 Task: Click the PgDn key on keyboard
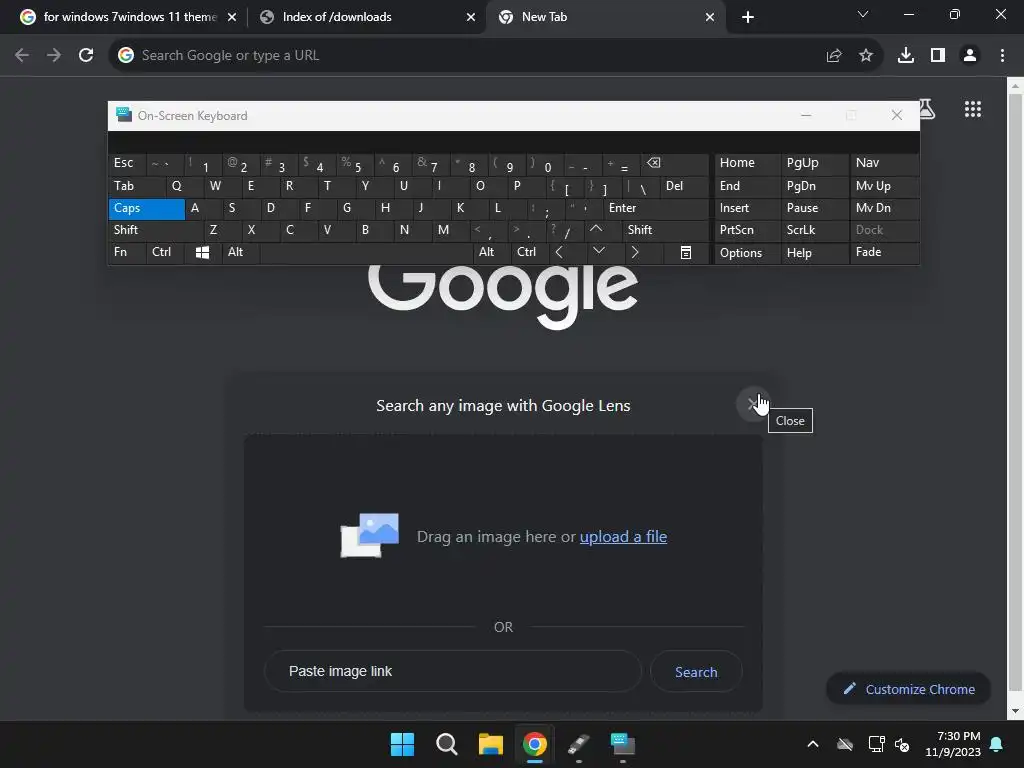pos(814,186)
